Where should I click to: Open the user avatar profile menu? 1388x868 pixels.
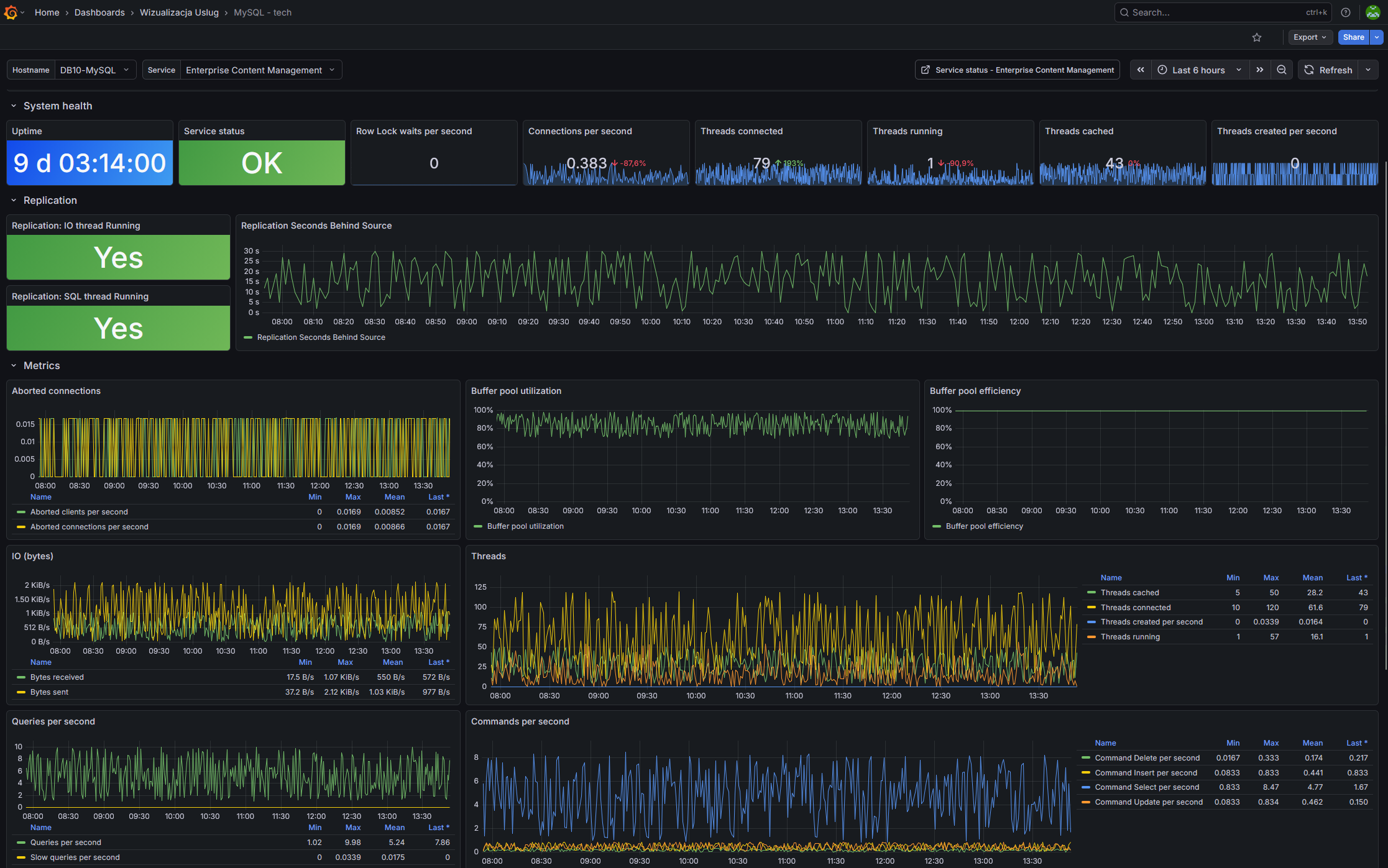1373,12
